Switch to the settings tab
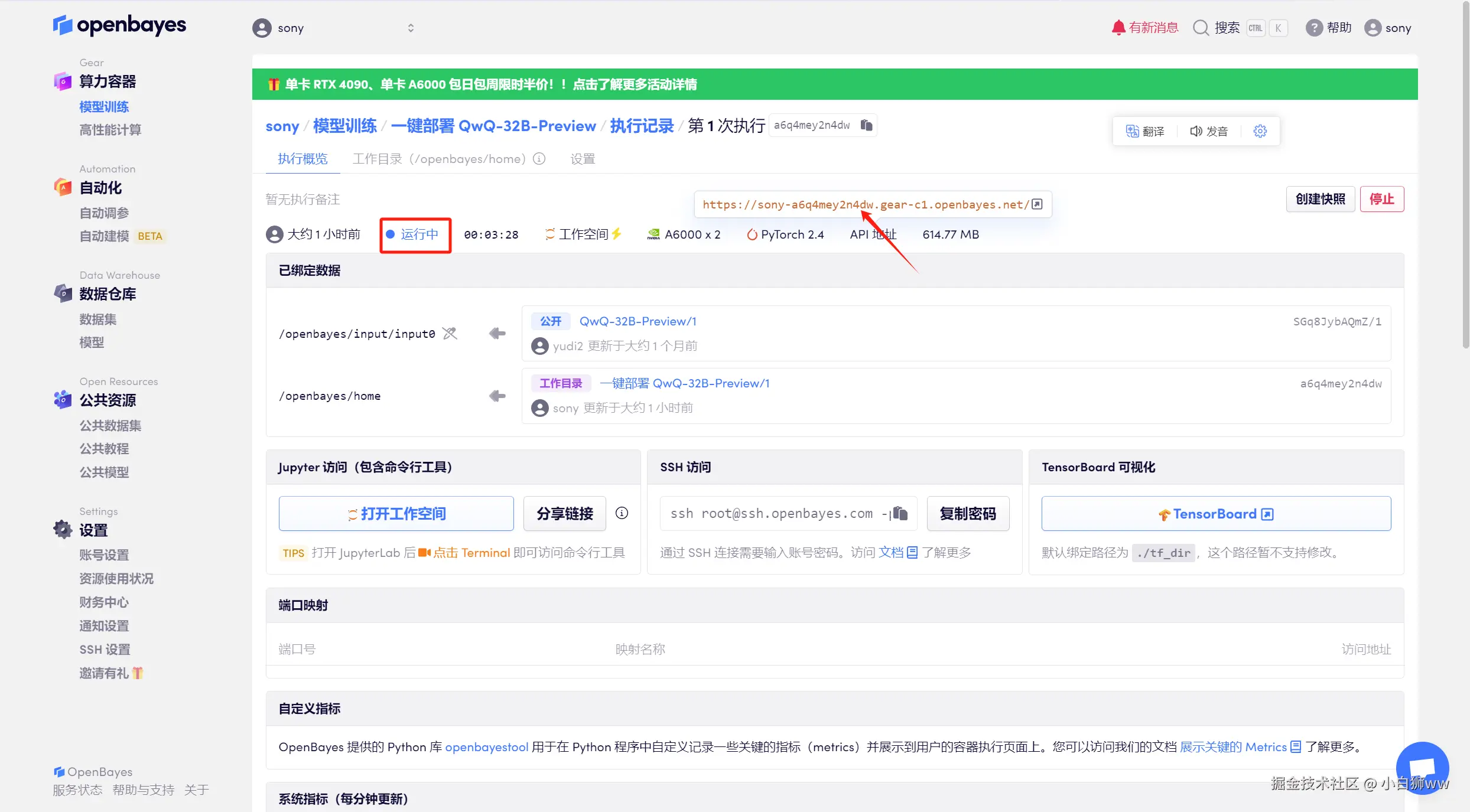The image size is (1470, 812). (583, 159)
